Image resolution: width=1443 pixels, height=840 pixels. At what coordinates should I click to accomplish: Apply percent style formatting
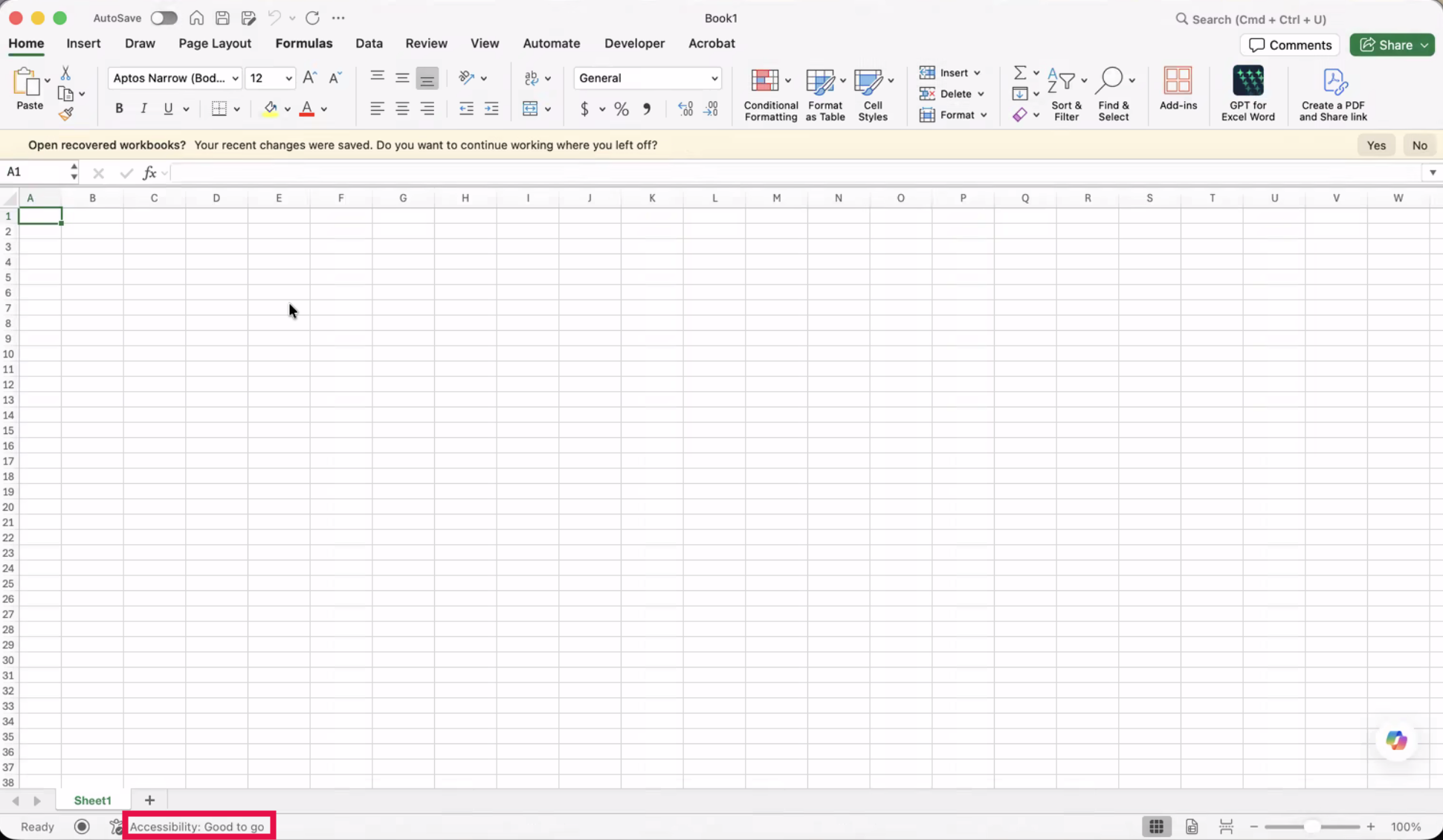point(622,109)
